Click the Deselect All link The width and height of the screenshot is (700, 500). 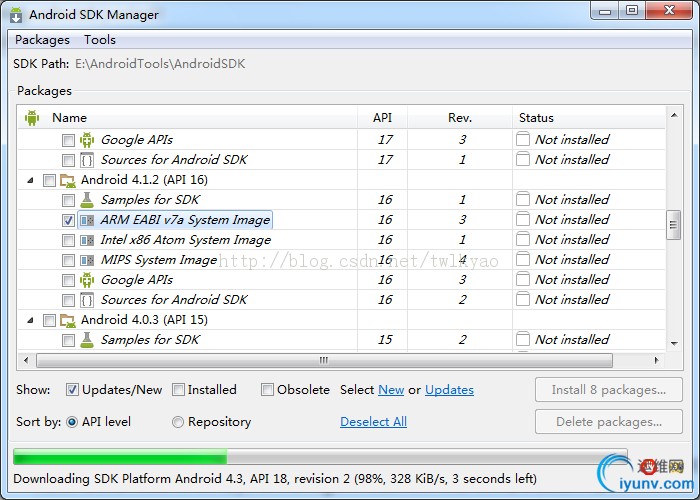pos(373,422)
